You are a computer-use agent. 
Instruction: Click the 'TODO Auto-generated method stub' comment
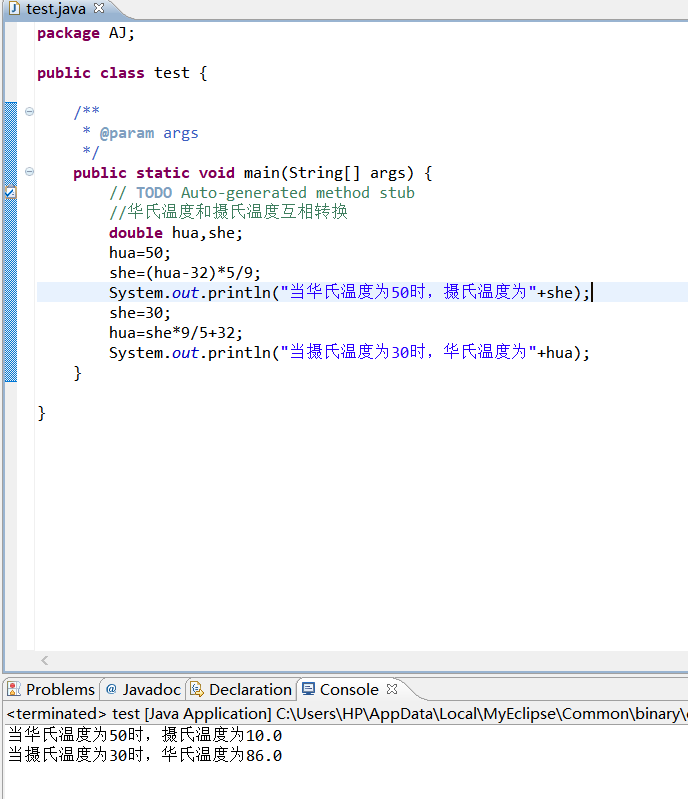pos(262,193)
